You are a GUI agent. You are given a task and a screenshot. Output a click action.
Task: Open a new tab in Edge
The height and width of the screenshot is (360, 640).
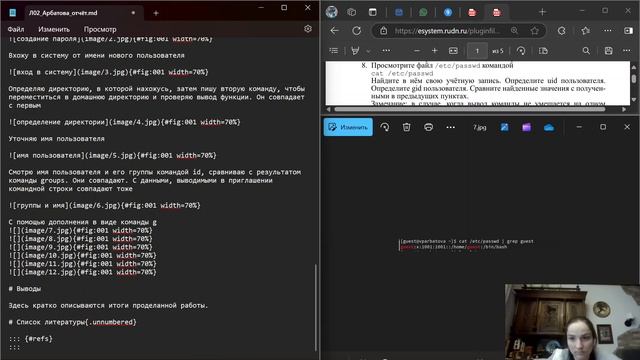[x=542, y=12]
